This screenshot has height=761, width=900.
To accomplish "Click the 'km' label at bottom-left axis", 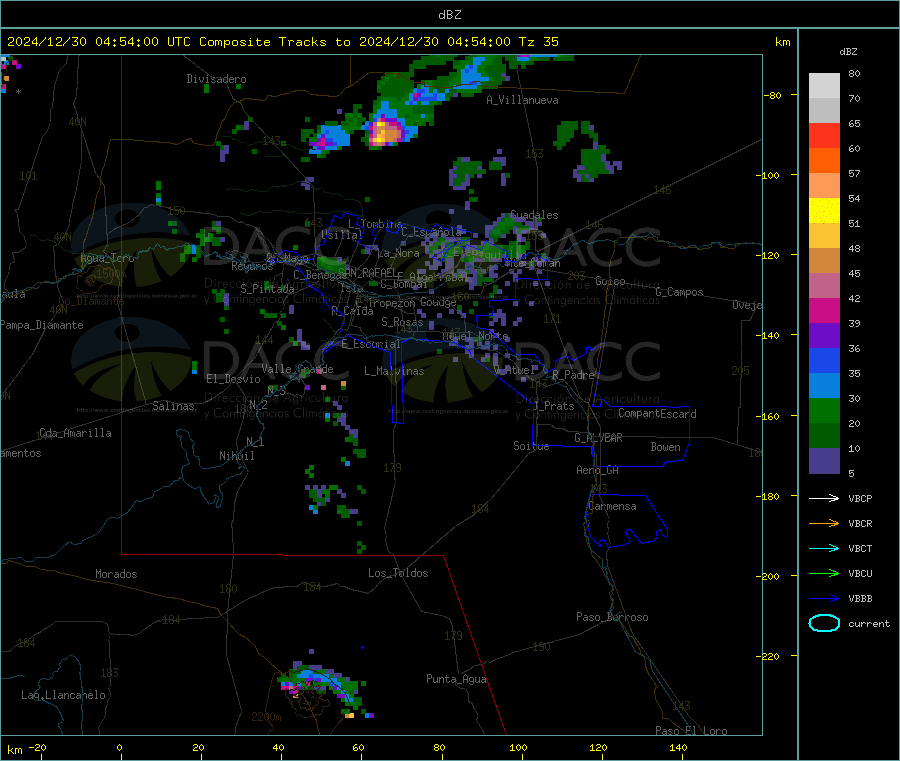I will coord(15,750).
